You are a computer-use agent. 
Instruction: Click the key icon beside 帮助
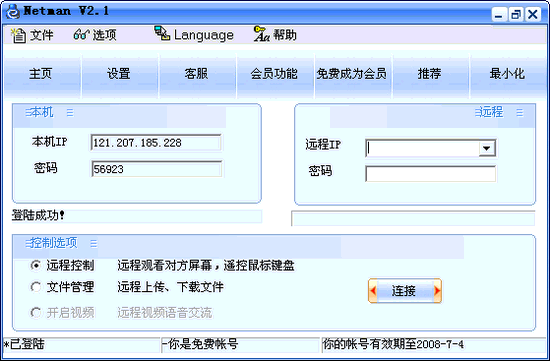262,34
